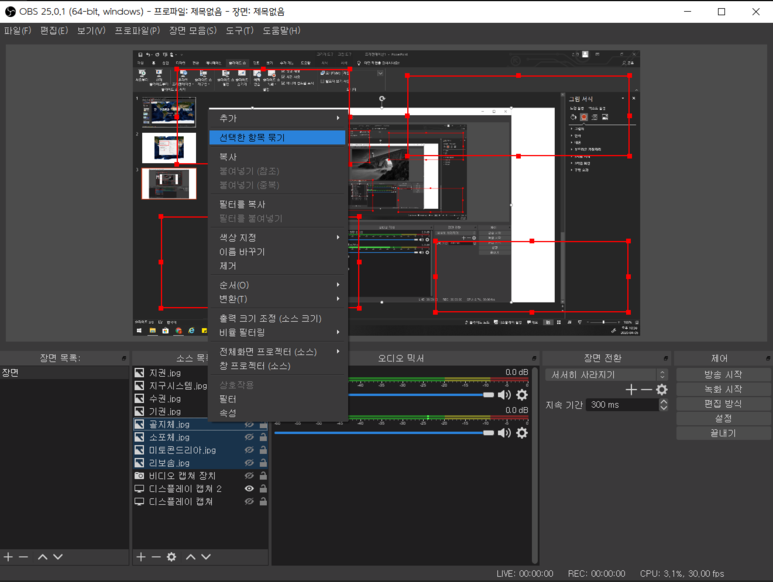Click the 끝내기 button
The height and width of the screenshot is (582, 773).
(723, 433)
